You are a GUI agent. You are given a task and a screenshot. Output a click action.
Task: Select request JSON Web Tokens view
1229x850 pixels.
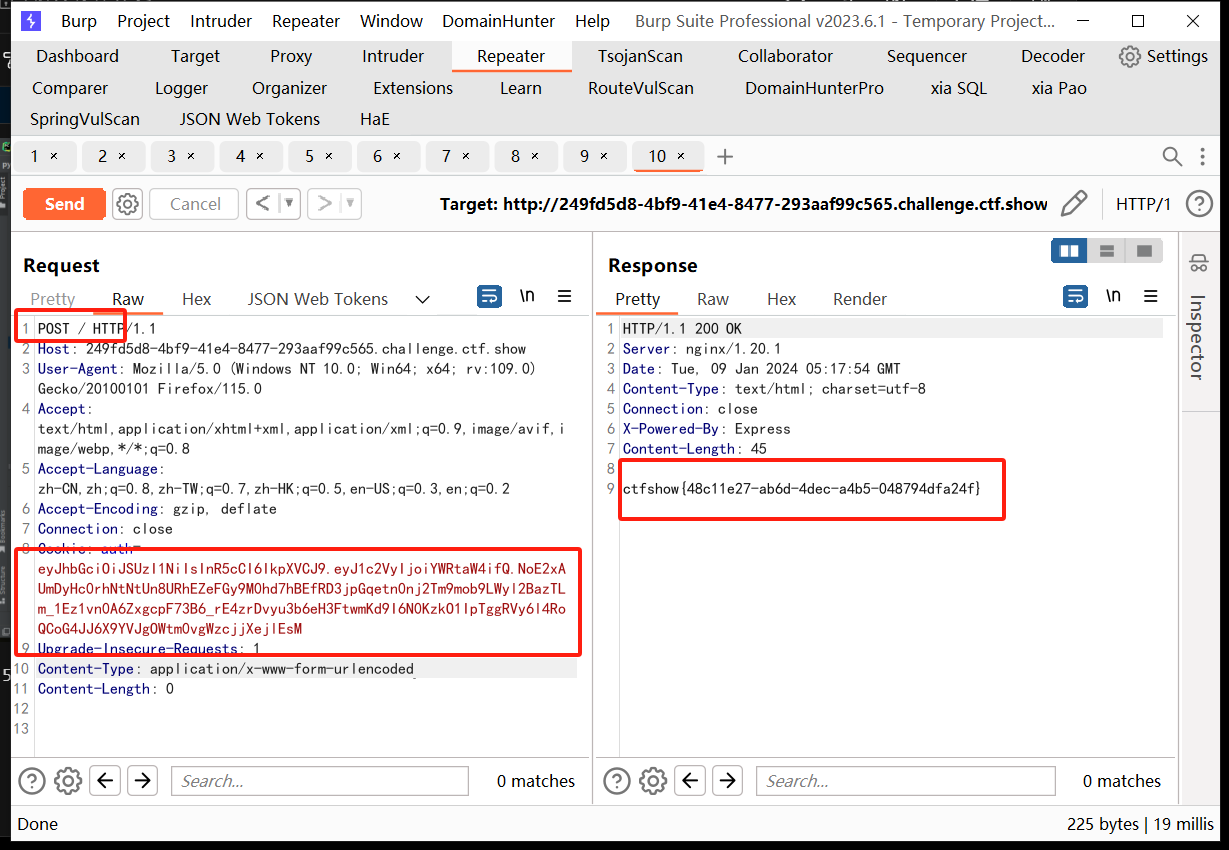coord(318,299)
